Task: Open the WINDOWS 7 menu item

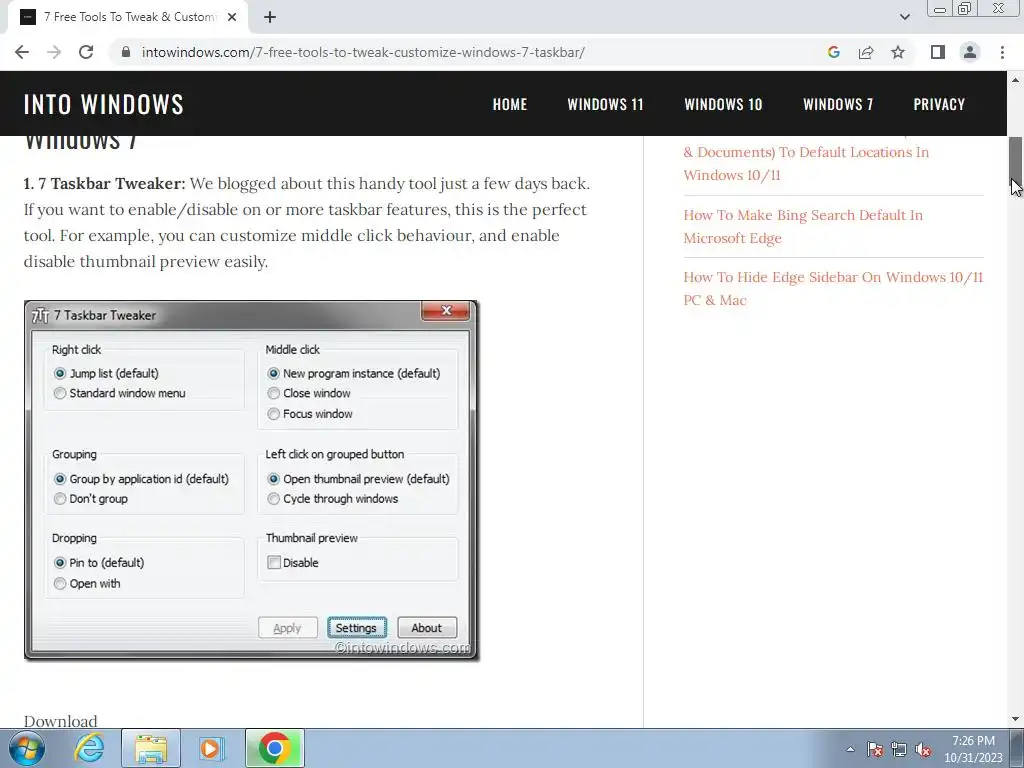Action: point(838,104)
